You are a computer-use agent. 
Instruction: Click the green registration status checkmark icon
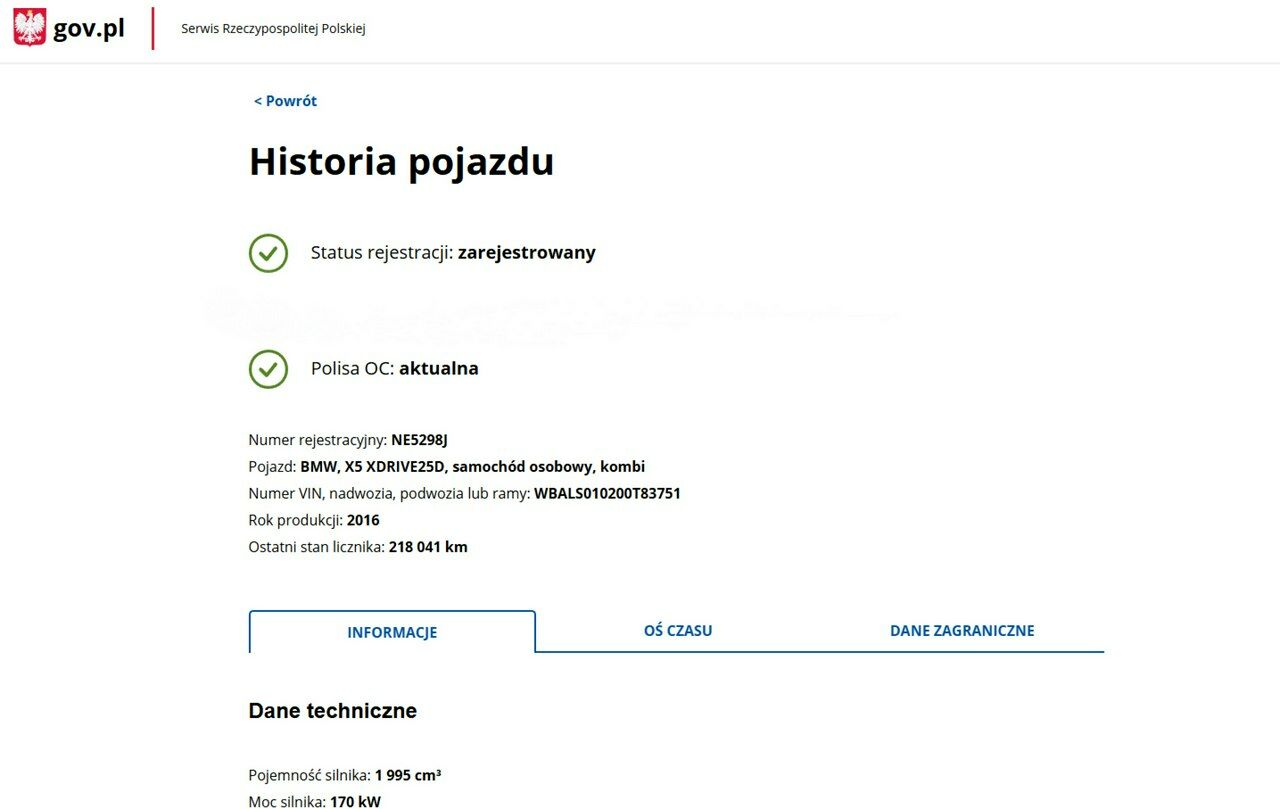click(x=268, y=253)
